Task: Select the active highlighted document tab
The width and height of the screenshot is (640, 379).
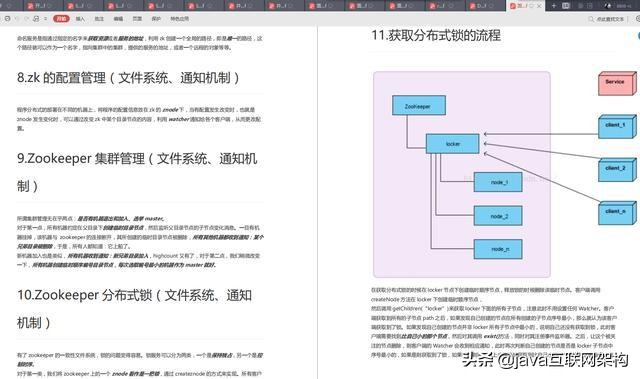Action: (525, 6)
